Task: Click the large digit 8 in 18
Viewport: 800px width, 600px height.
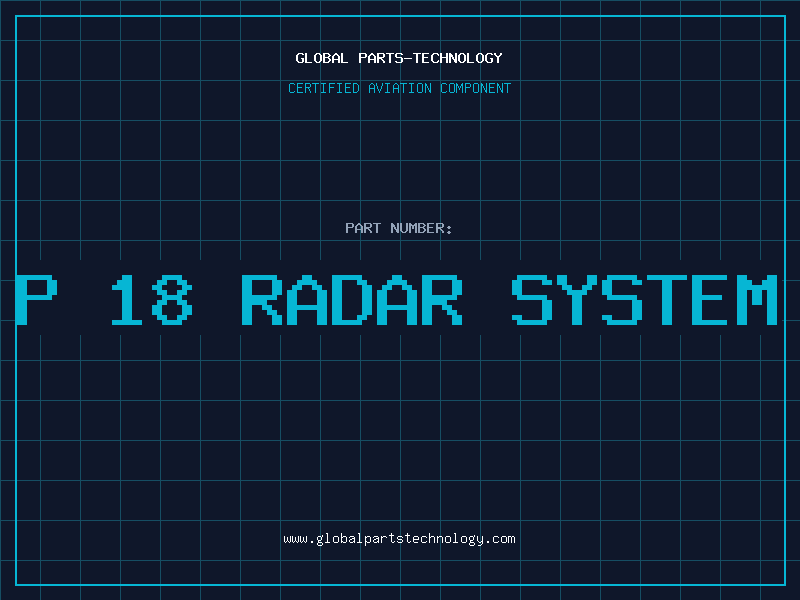Action: coord(174,299)
